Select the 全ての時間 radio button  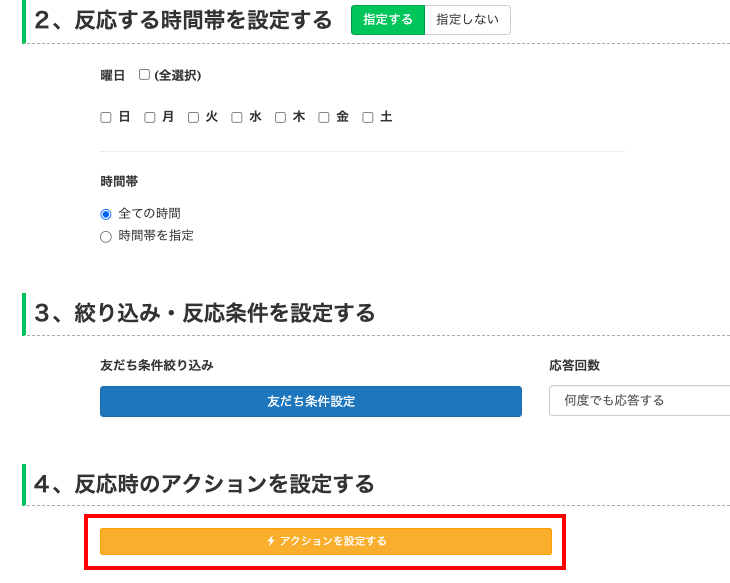[106, 214]
